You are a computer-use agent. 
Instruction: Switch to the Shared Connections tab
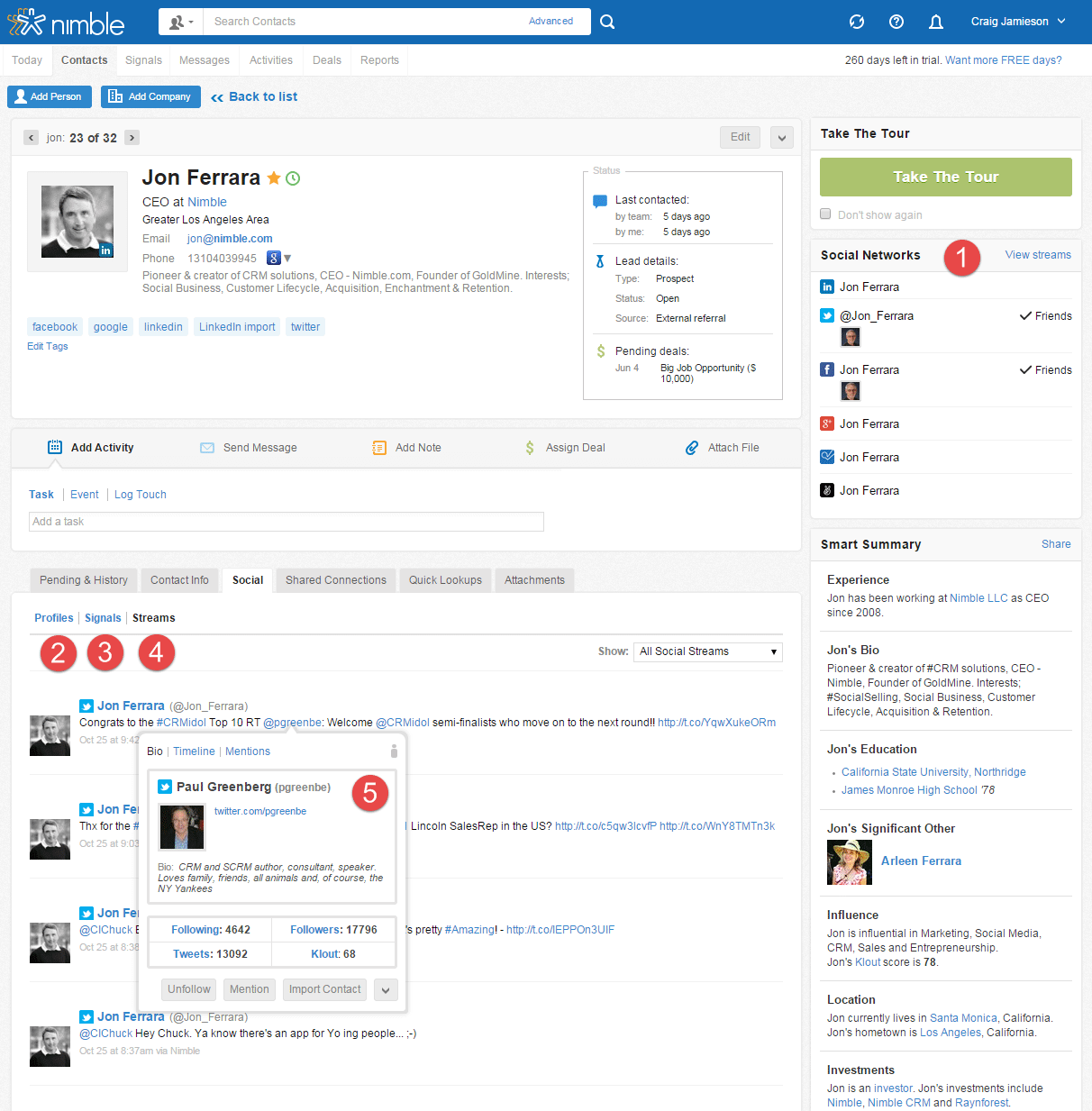335,580
